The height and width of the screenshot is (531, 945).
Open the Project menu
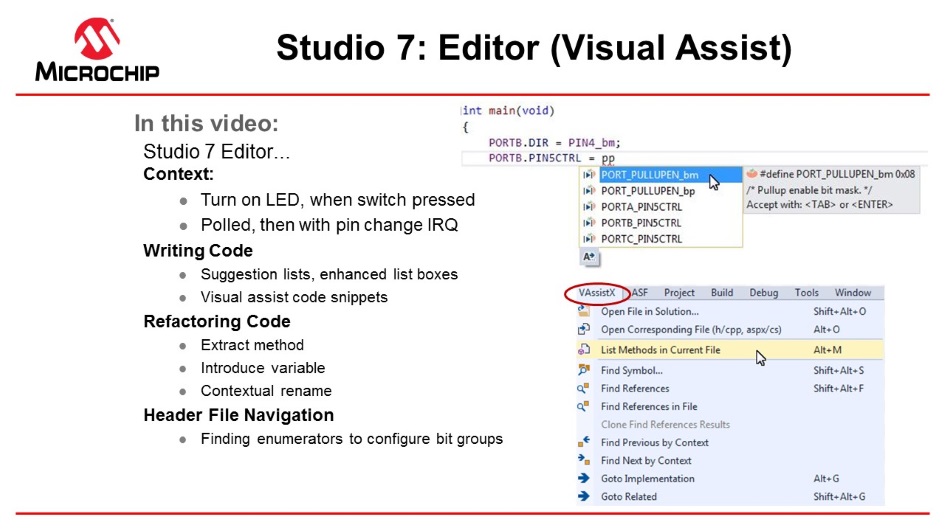tap(679, 293)
